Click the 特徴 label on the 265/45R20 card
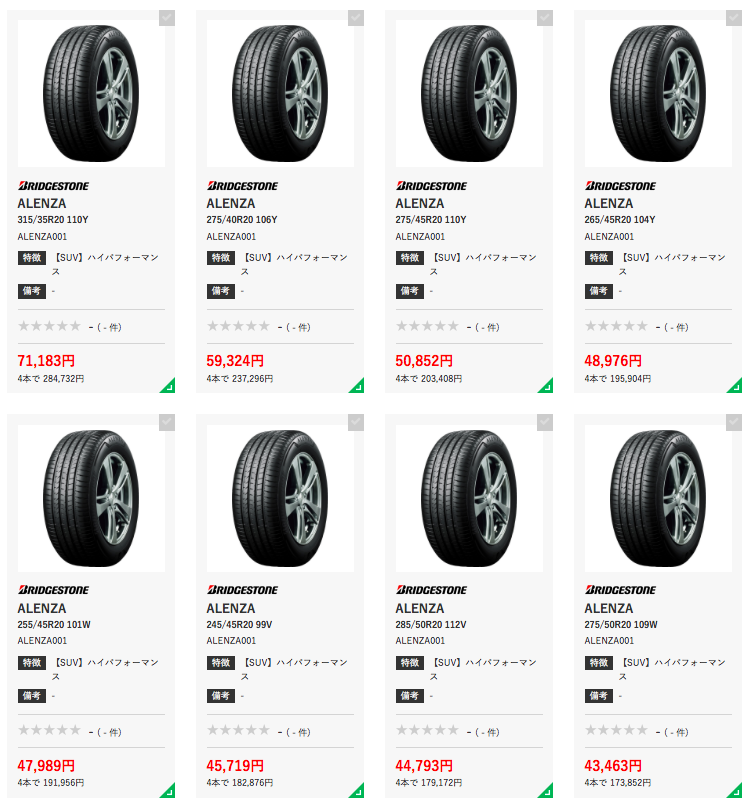 click(599, 258)
